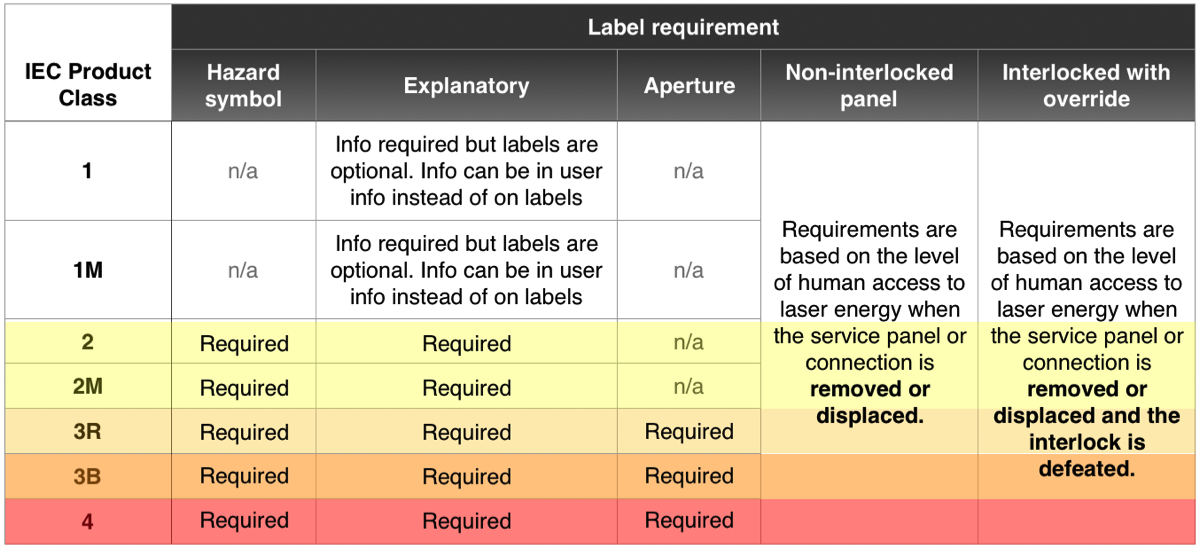The width and height of the screenshot is (1200, 548).
Task: Click the Aperture "n/a" cell for Class 2
Action: [x=689, y=342]
